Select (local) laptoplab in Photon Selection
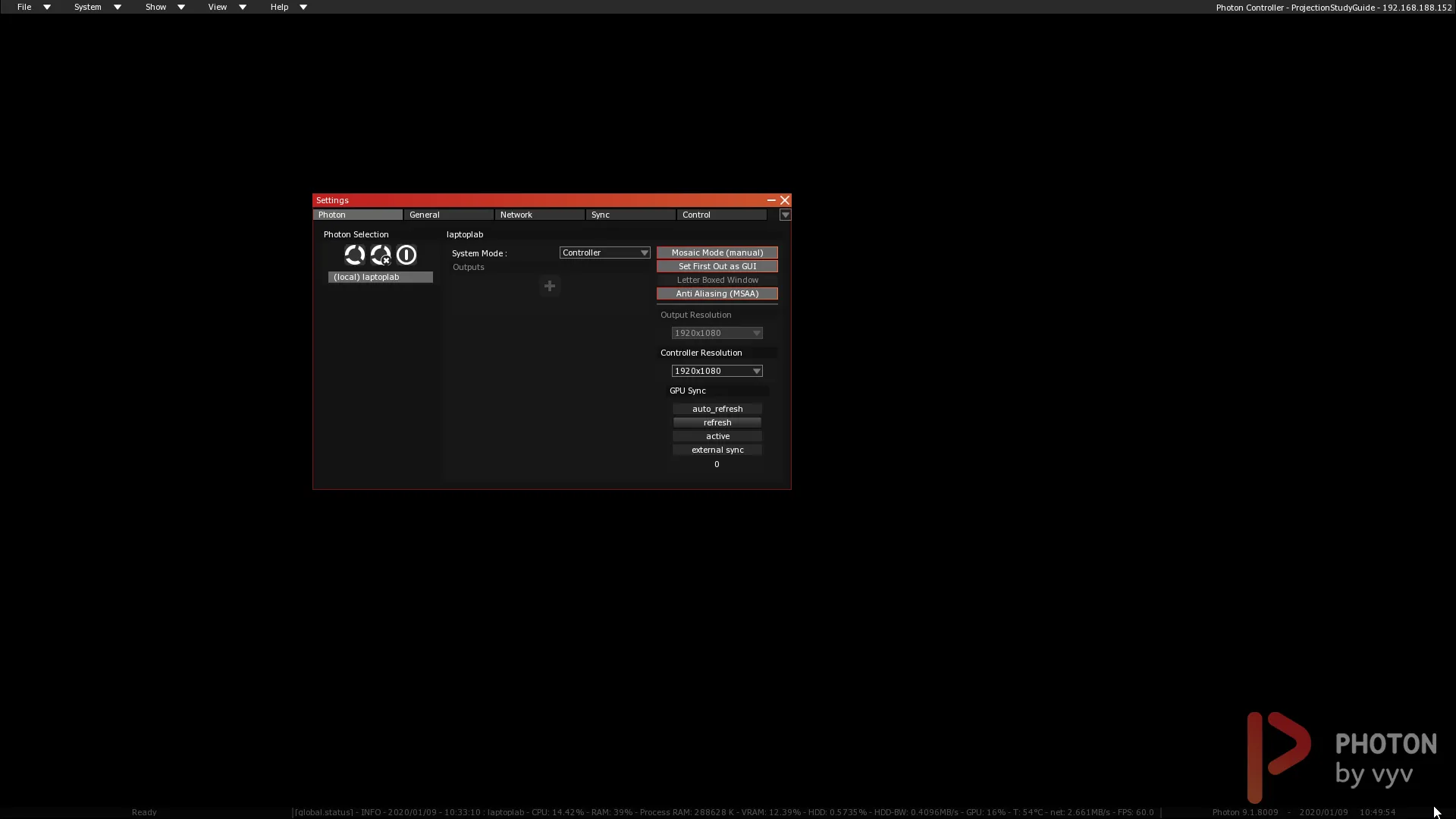 click(x=381, y=277)
